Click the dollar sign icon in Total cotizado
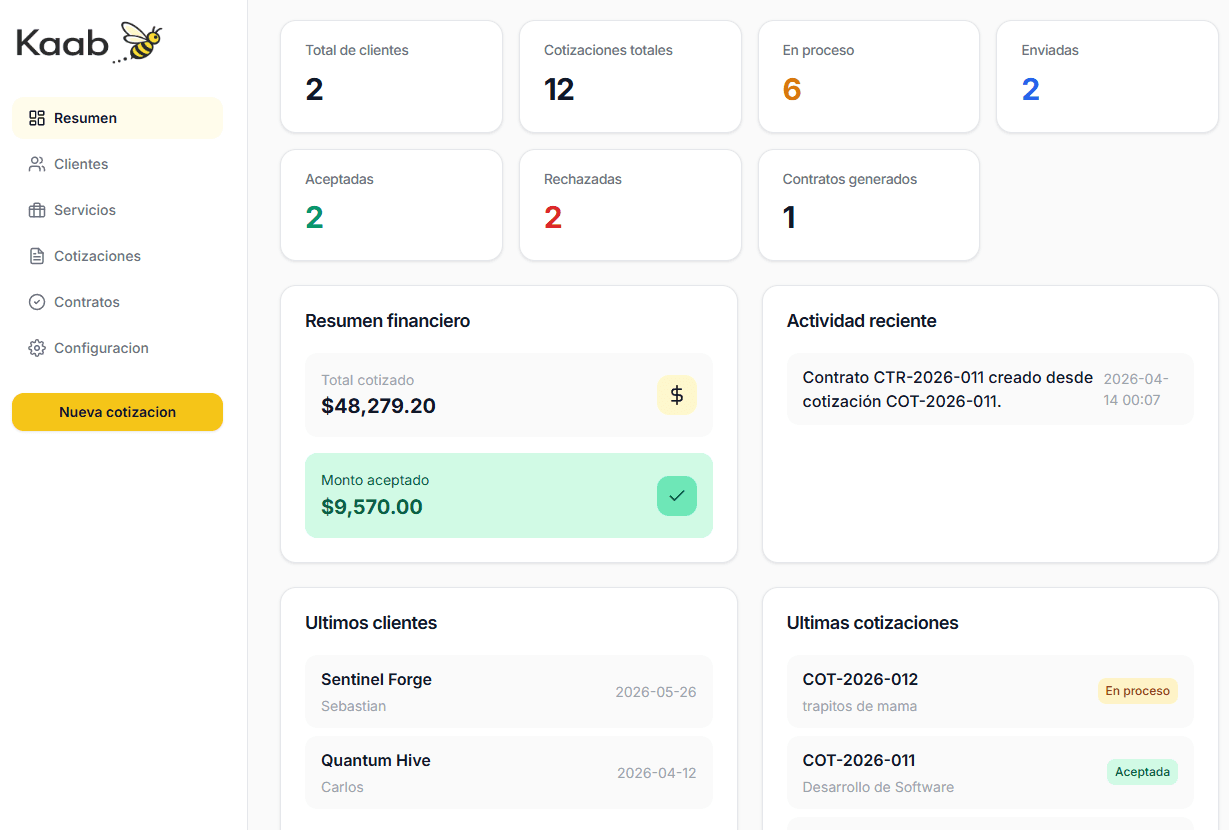The height and width of the screenshot is (830, 1229). (x=677, y=395)
